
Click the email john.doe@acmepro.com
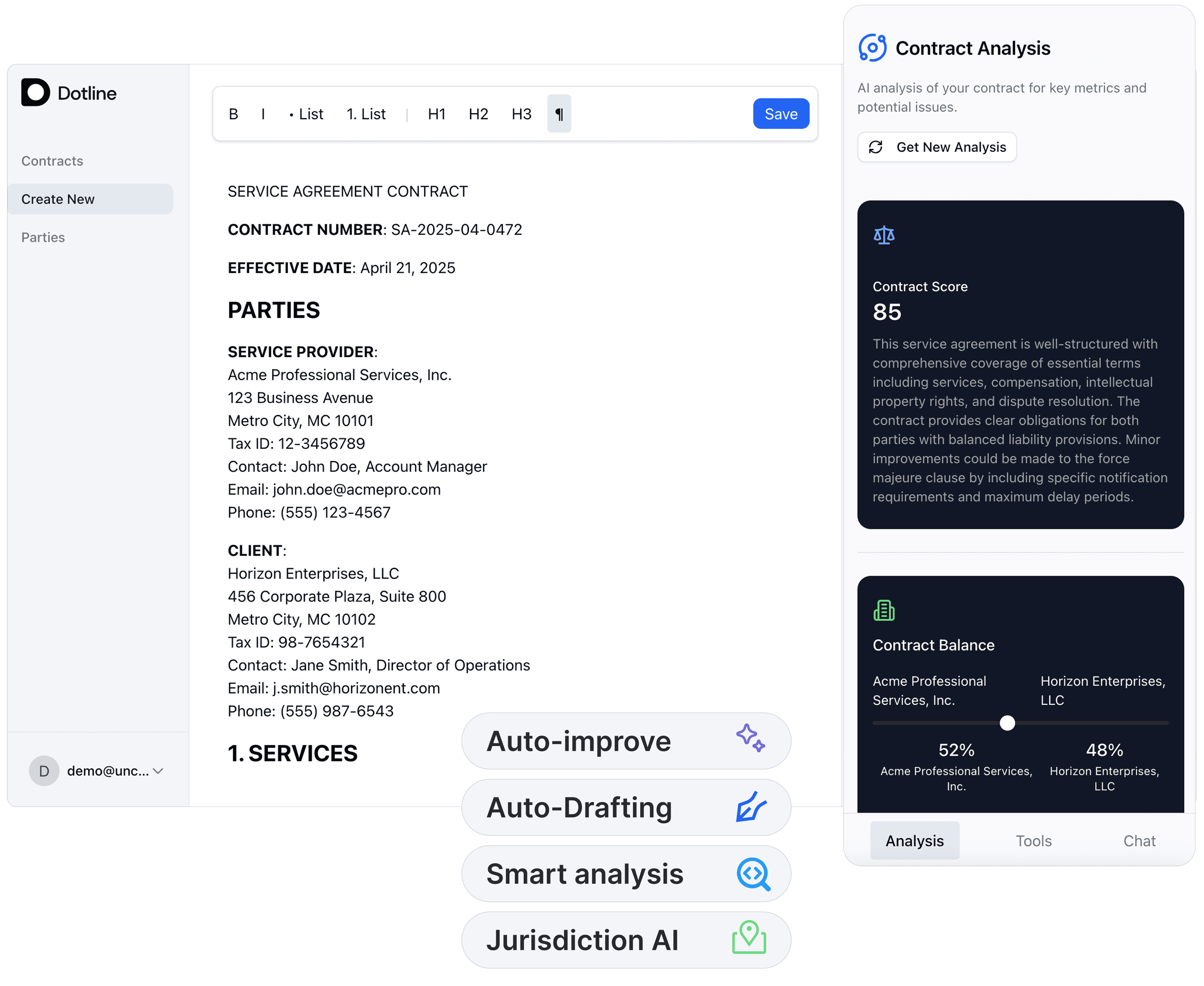(x=357, y=489)
